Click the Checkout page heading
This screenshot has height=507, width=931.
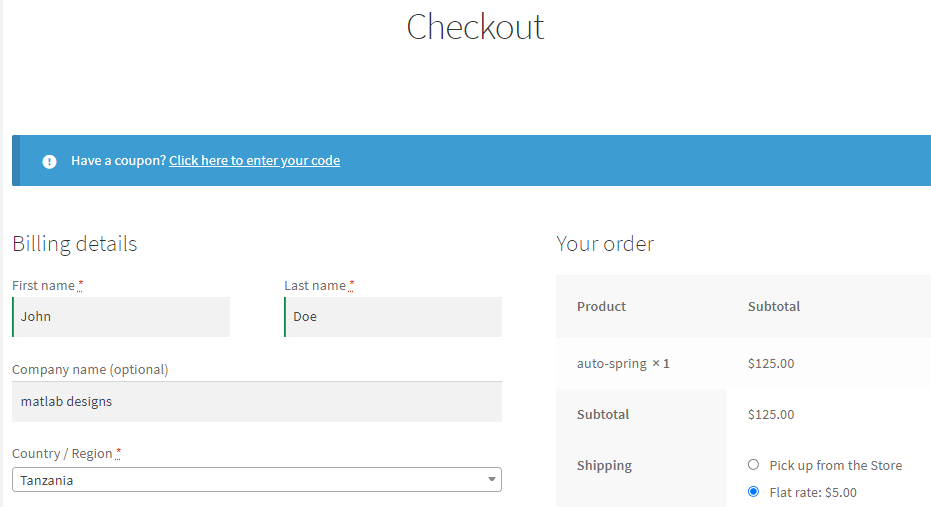pos(475,27)
